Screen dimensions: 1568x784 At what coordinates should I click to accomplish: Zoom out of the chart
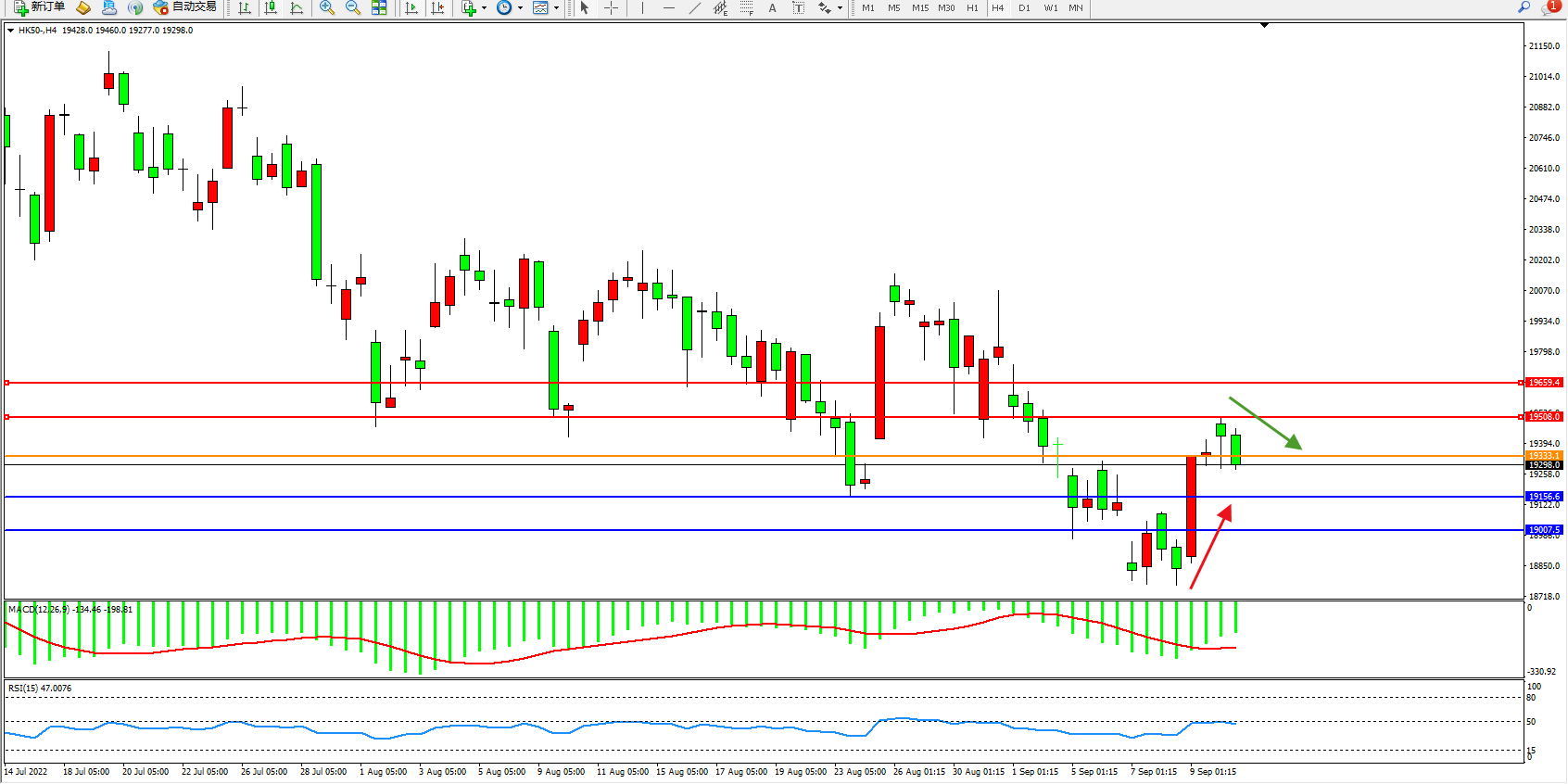click(x=353, y=7)
